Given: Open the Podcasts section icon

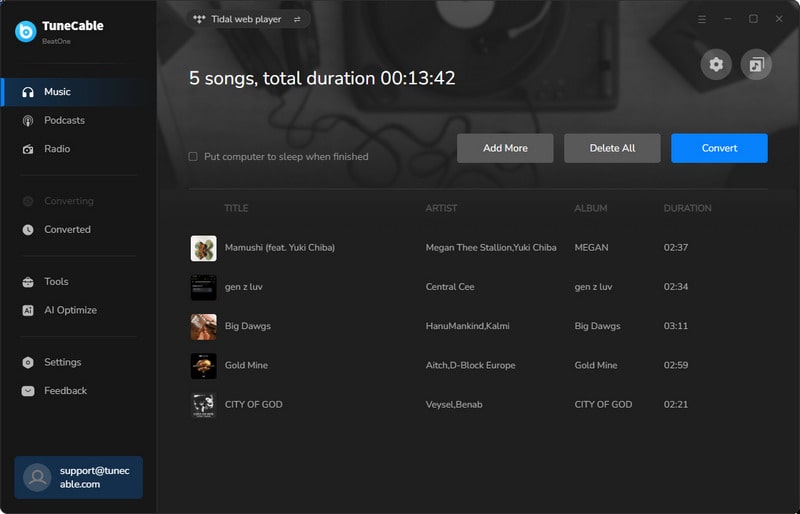Looking at the screenshot, I should tap(28, 120).
